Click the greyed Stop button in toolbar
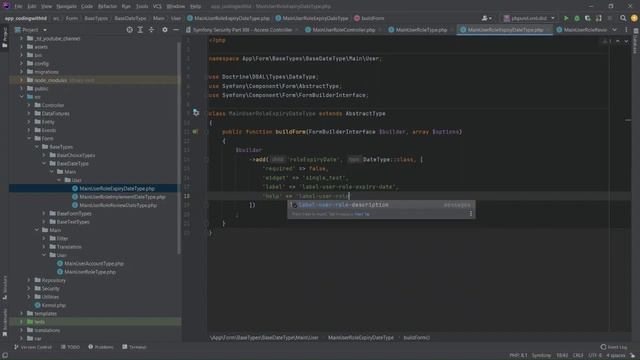Viewport: 640px width, 360px height. (610, 18)
